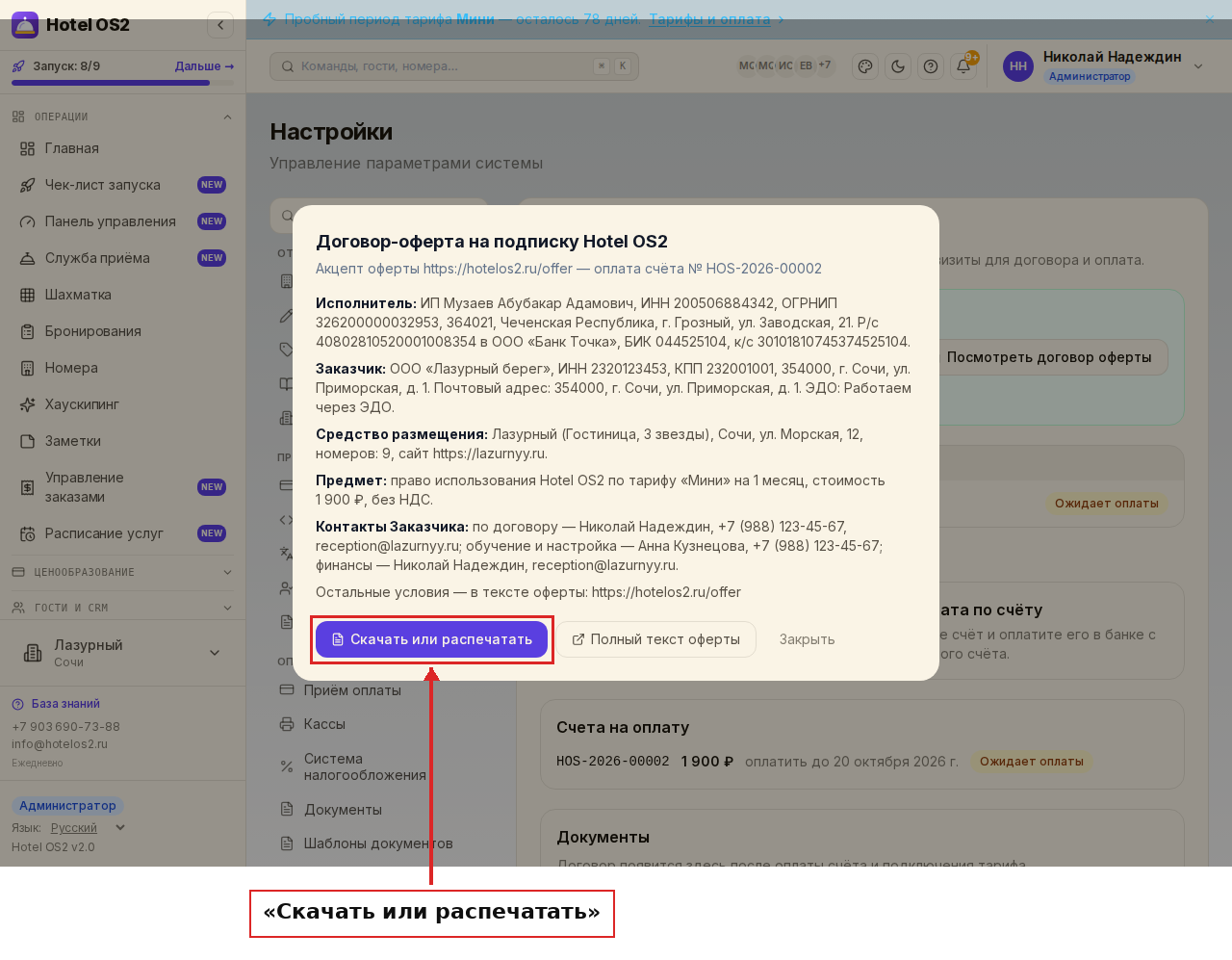Click the Бронирования clipboard icon
This screenshot has width=1232, height=960.
tap(28, 331)
